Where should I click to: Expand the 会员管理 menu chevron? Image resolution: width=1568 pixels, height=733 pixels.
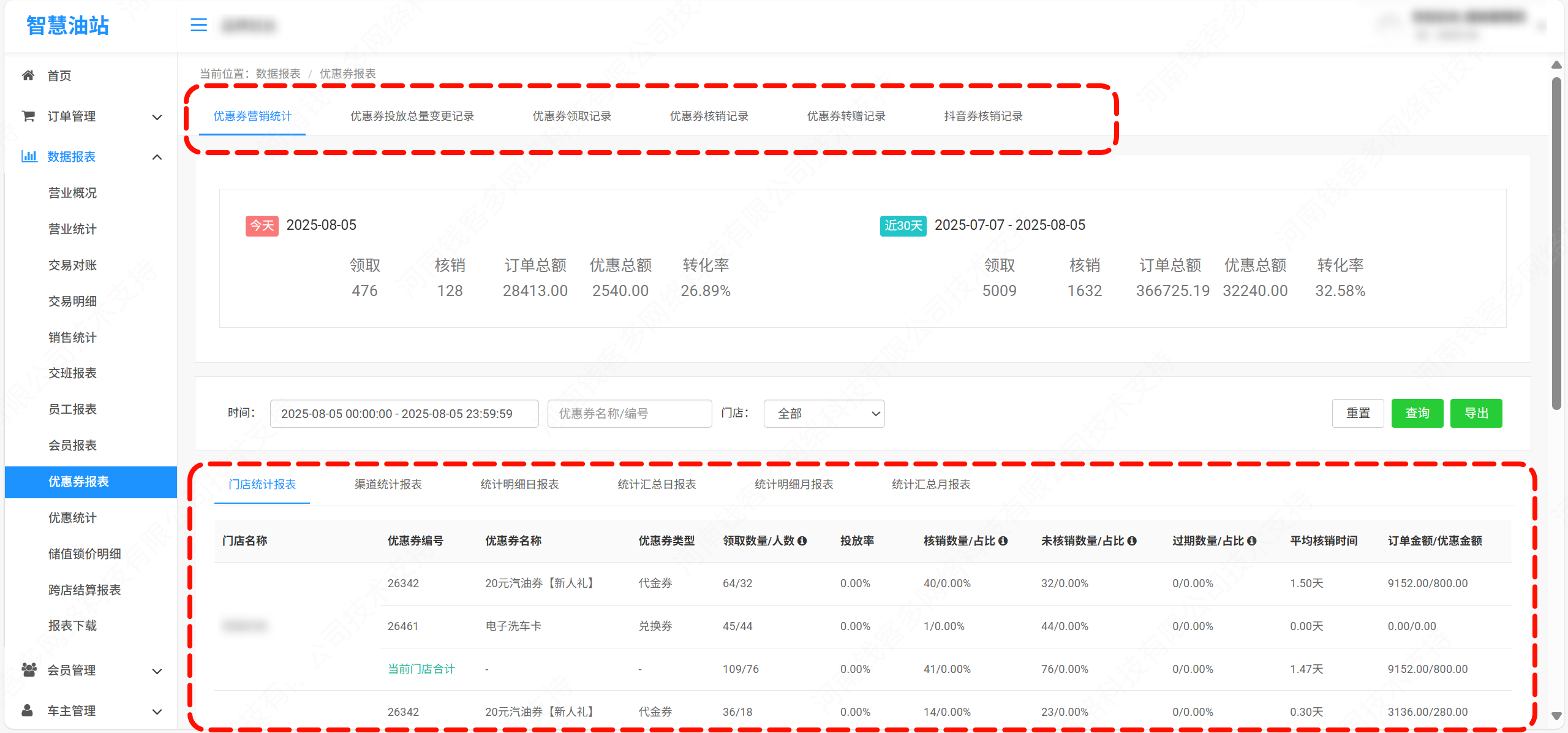(157, 670)
